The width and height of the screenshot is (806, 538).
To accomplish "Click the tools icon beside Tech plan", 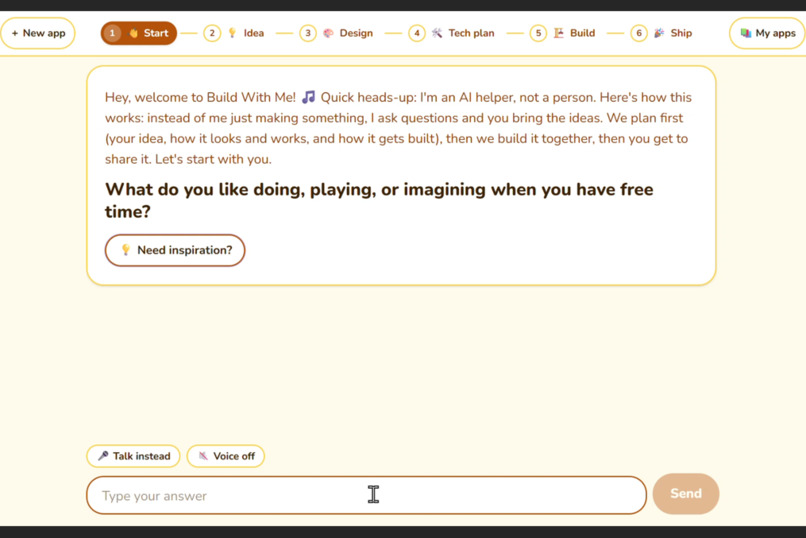I will coord(437,33).
